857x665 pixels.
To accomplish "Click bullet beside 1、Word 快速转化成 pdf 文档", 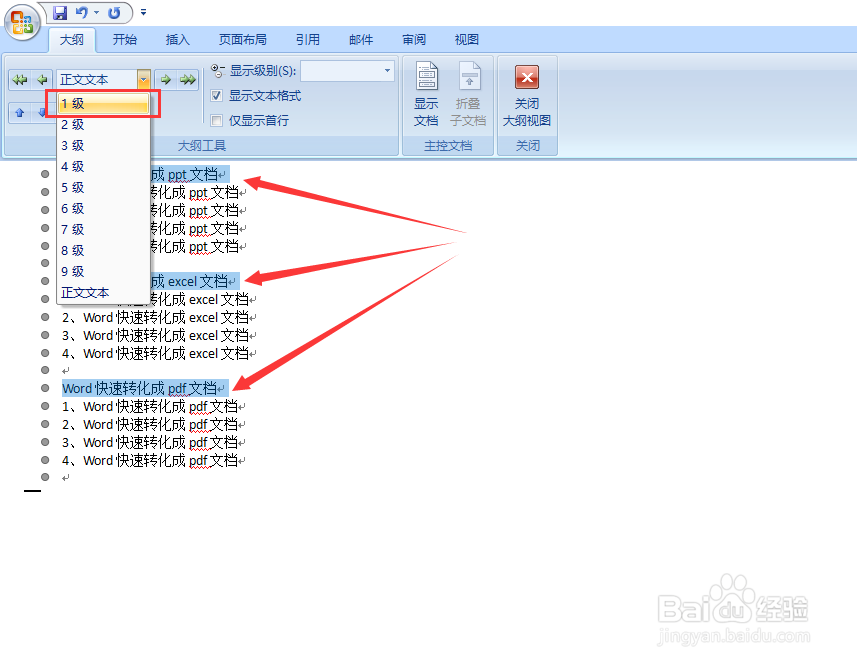I will [x=45, y=406].
